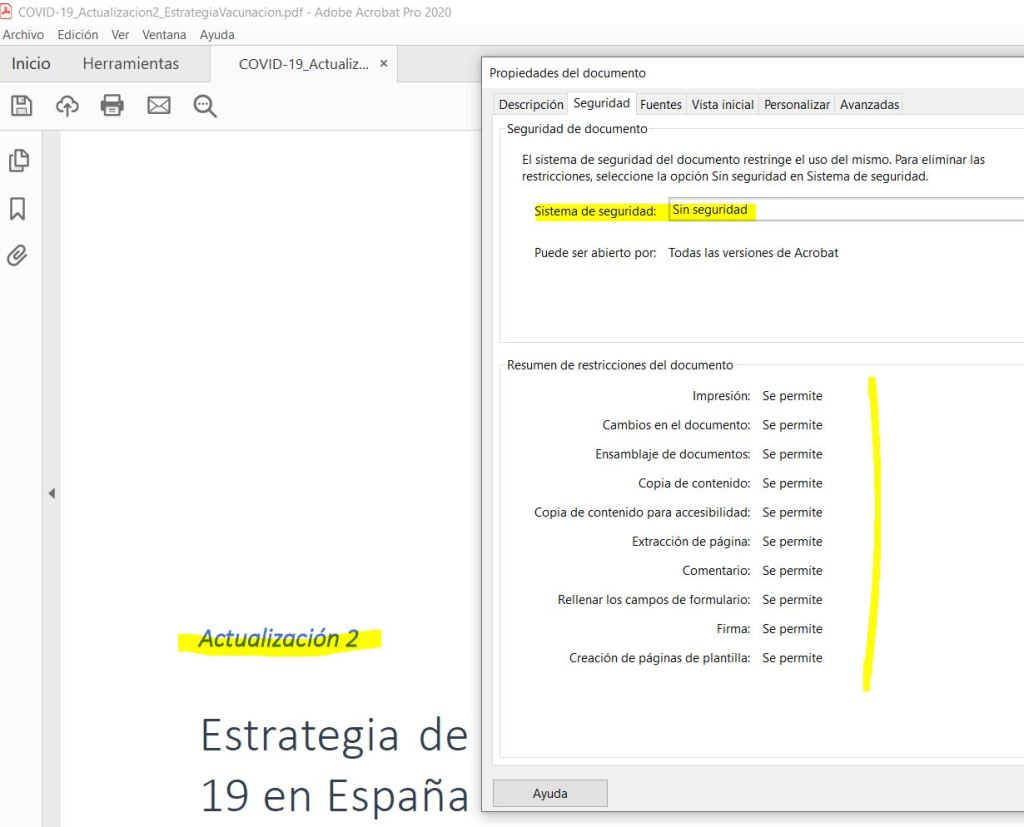Viewport: 1024px width, 827px height.
Task: Go to the Avanzadas tab
Action: (x=869, y=104)
